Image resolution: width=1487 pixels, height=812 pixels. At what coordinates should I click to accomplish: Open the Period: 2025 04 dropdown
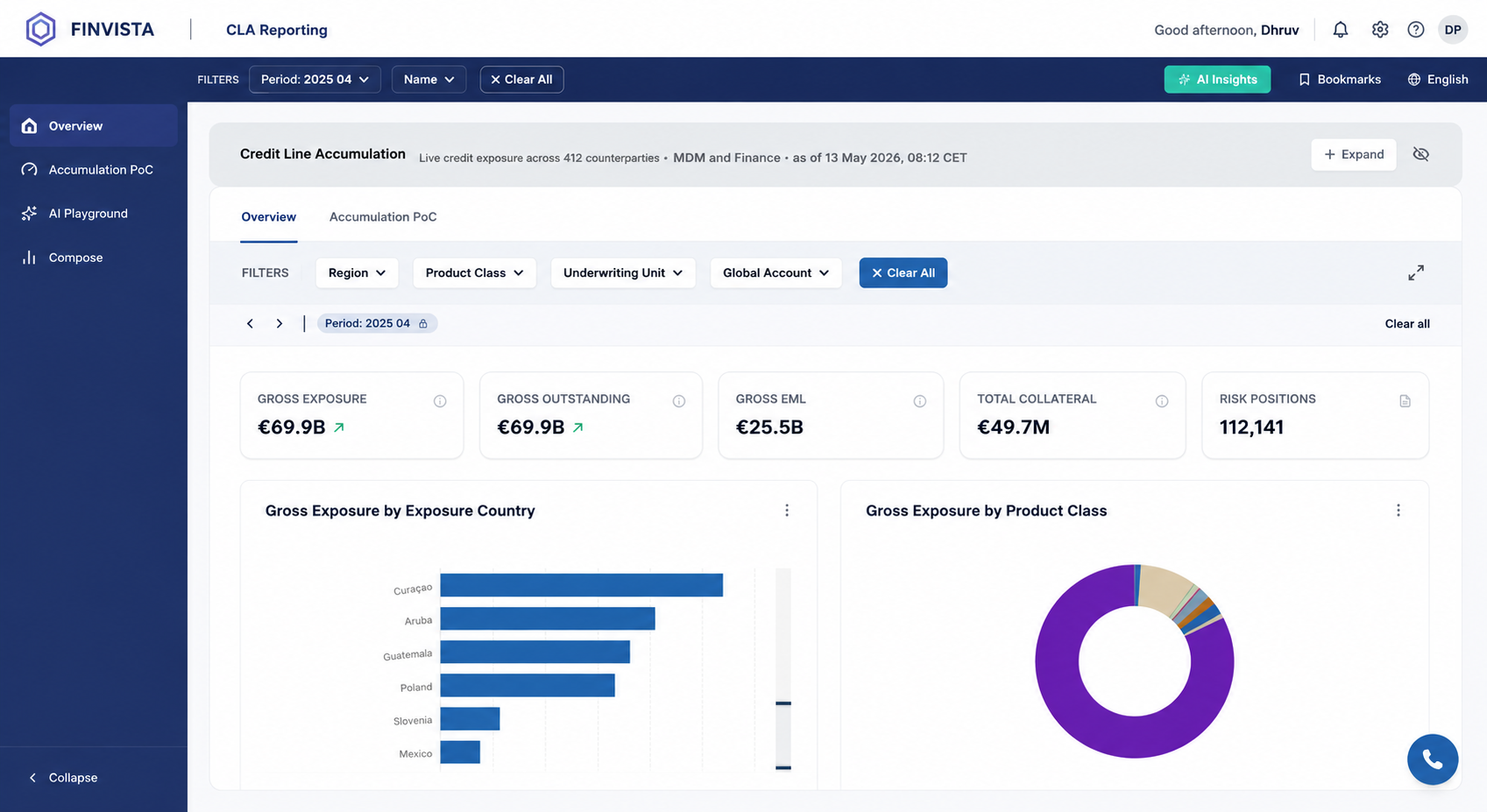point(315,80)
